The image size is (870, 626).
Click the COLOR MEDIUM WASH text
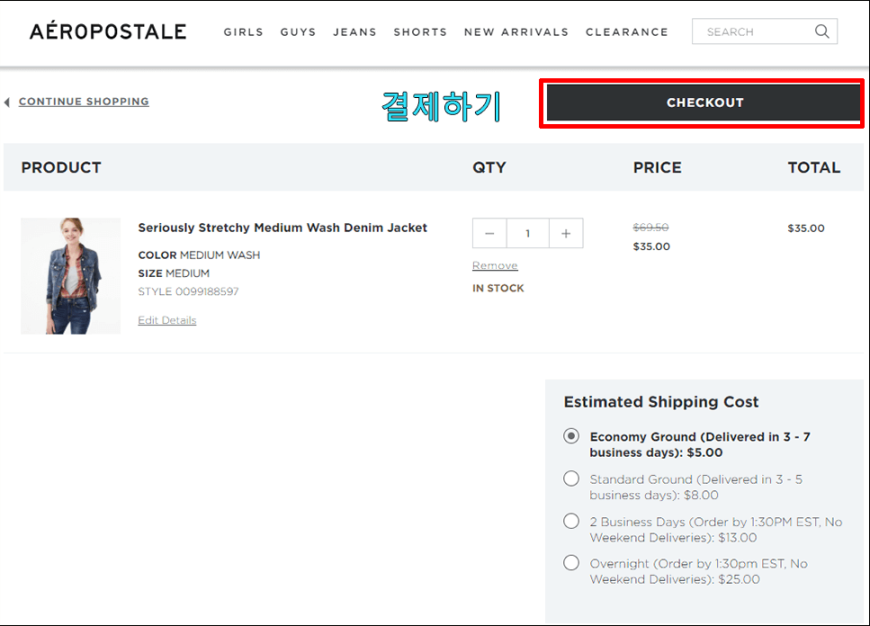tap(199, 255)
